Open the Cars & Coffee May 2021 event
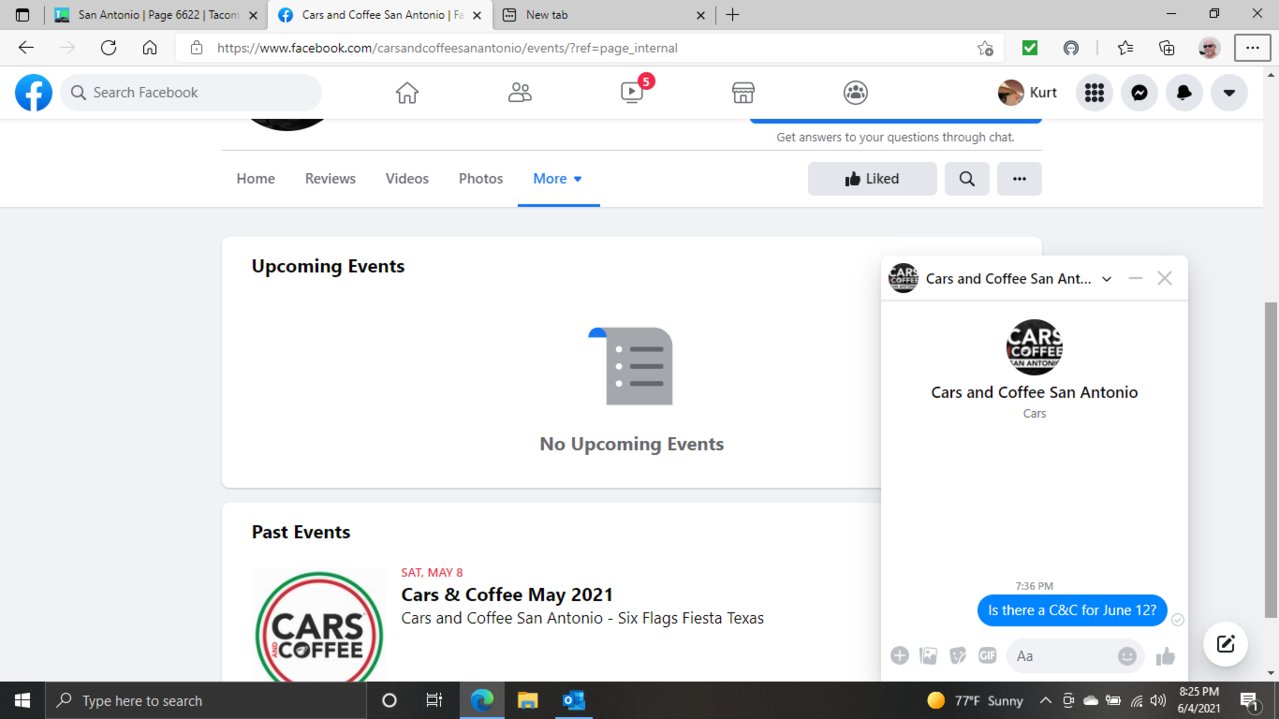Viewport: 1279px width, 719px height. tap(507, 595)
